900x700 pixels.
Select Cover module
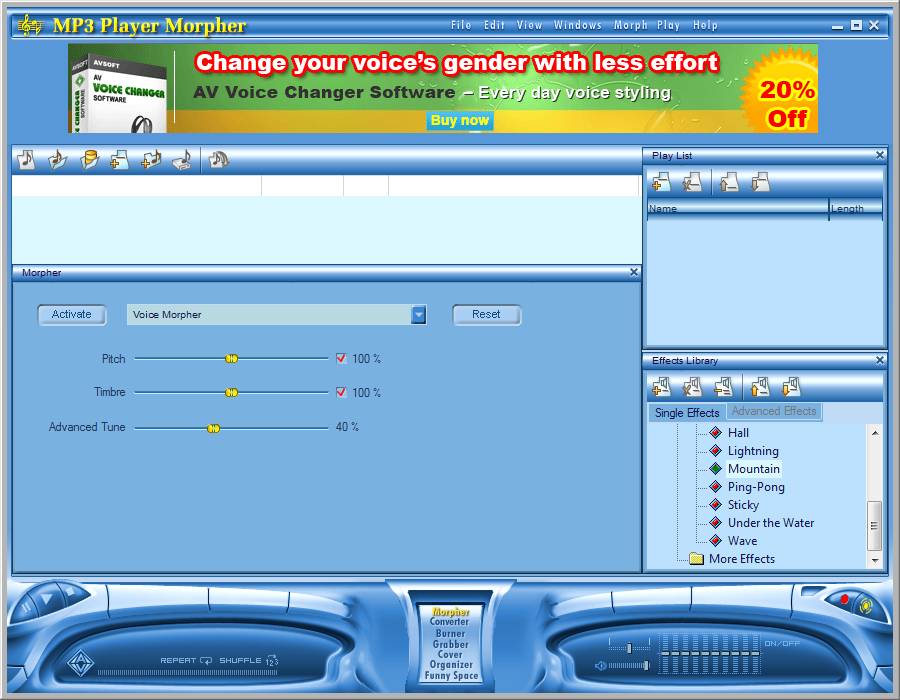tap(450, 654)
